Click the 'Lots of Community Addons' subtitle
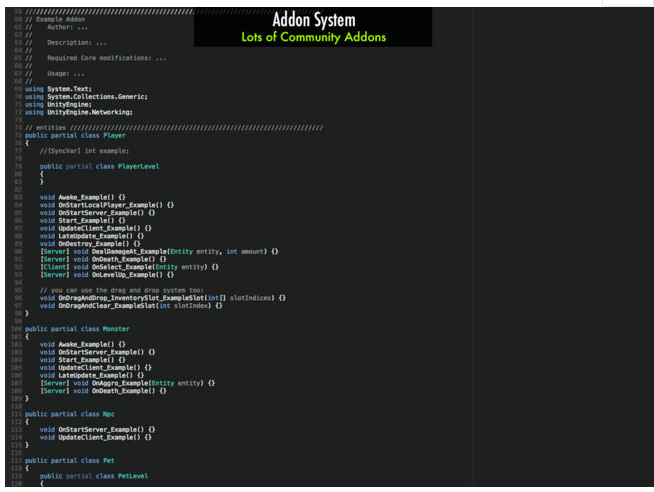 (314, 37)
